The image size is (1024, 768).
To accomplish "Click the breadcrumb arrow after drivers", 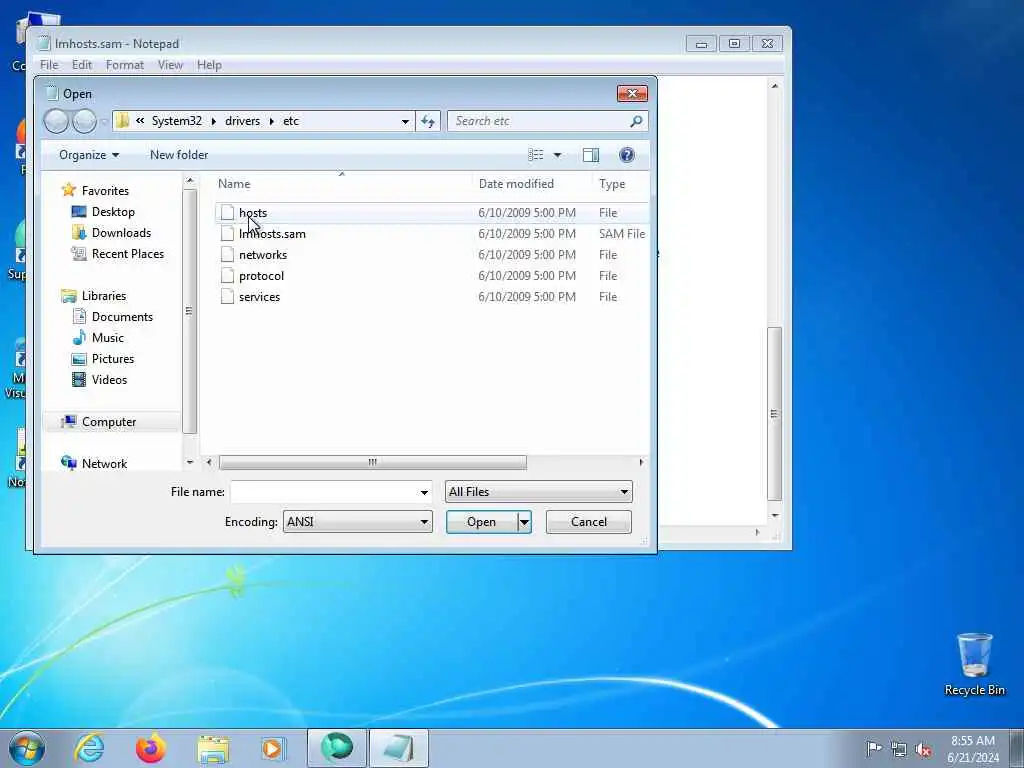I will tap(271, 121).
